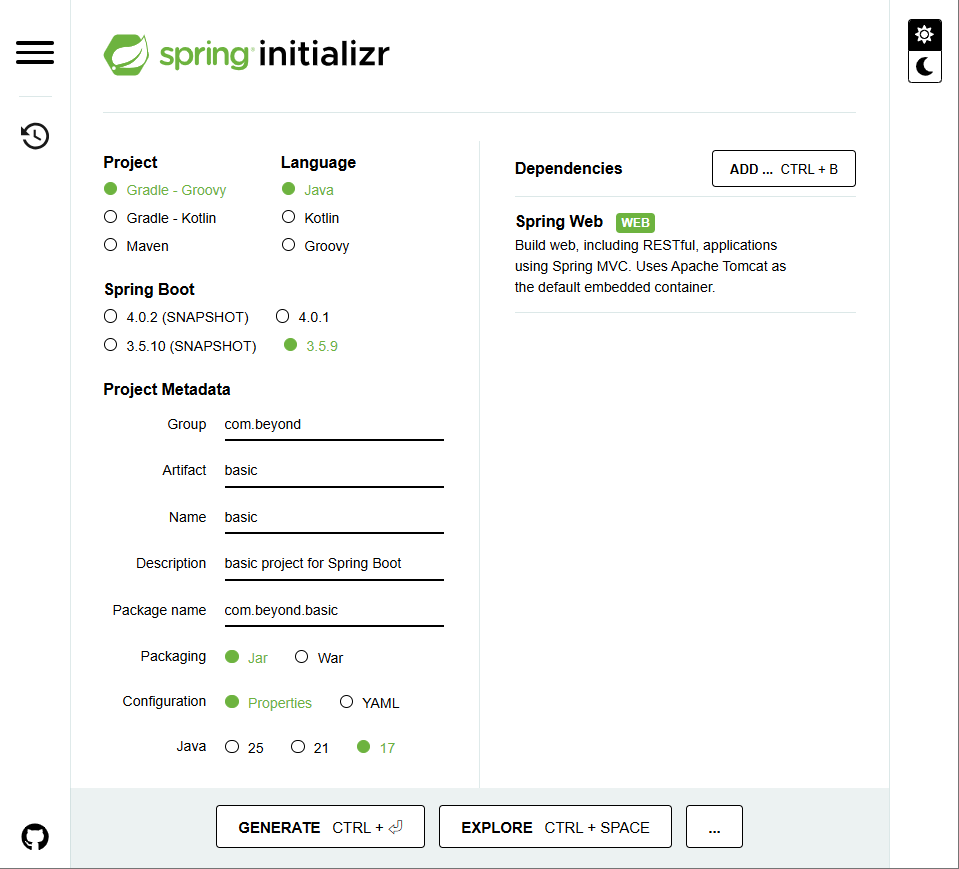The width and height of the screenshot is (959, 869).
Task: Choose Groovy language
Action: [316, 246]
